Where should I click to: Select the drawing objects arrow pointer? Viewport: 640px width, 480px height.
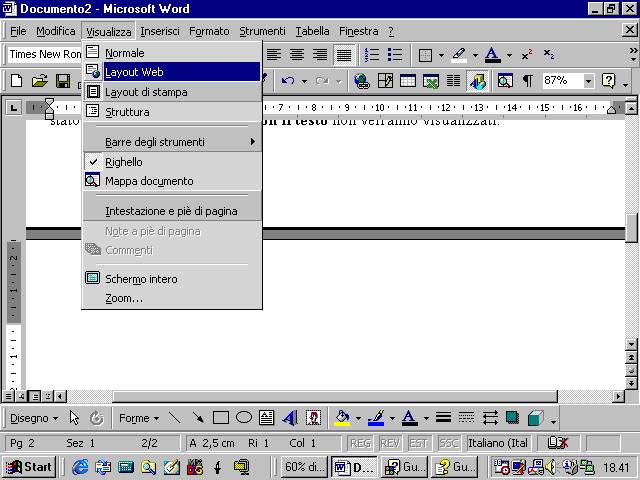[x=74, y=418]
